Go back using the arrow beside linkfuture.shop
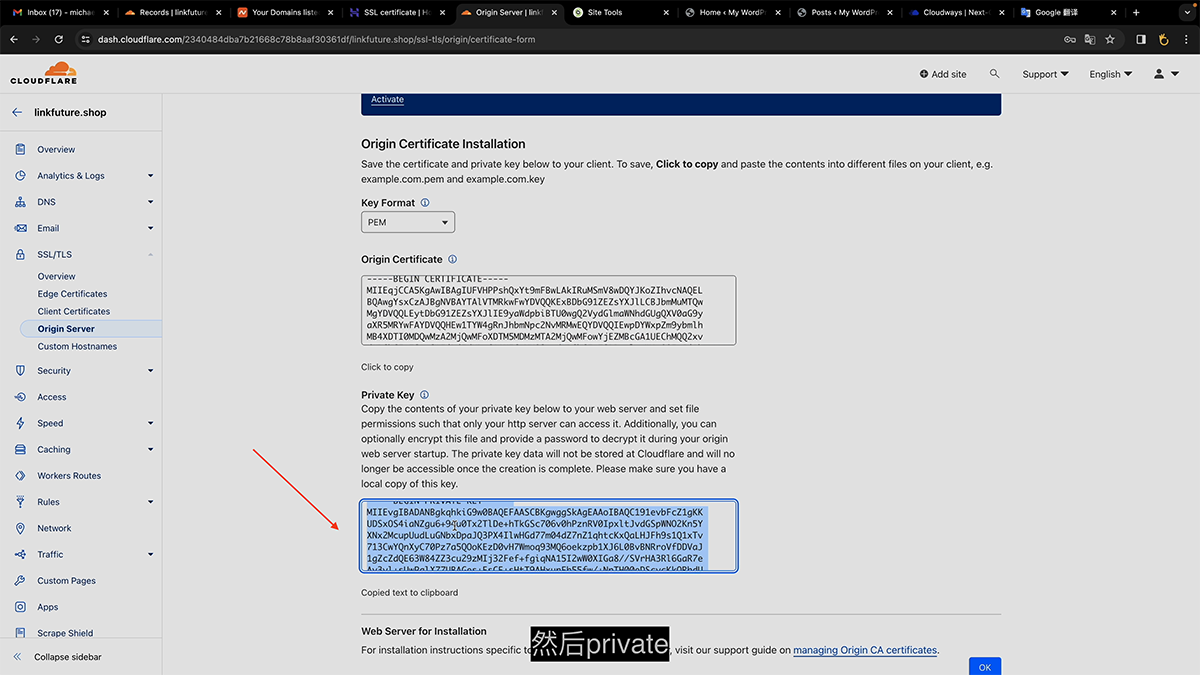 click(x=17, y=113)
